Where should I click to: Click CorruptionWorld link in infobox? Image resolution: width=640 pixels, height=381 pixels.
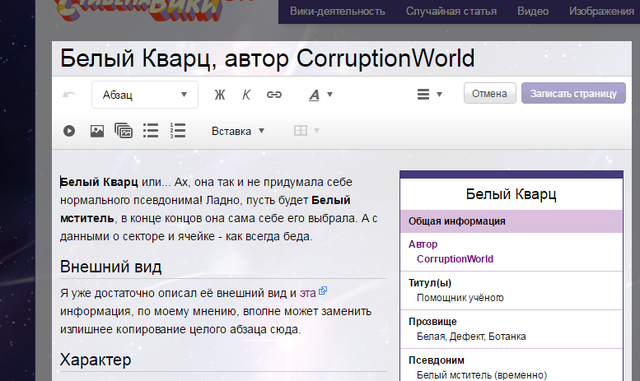point(455,259)
